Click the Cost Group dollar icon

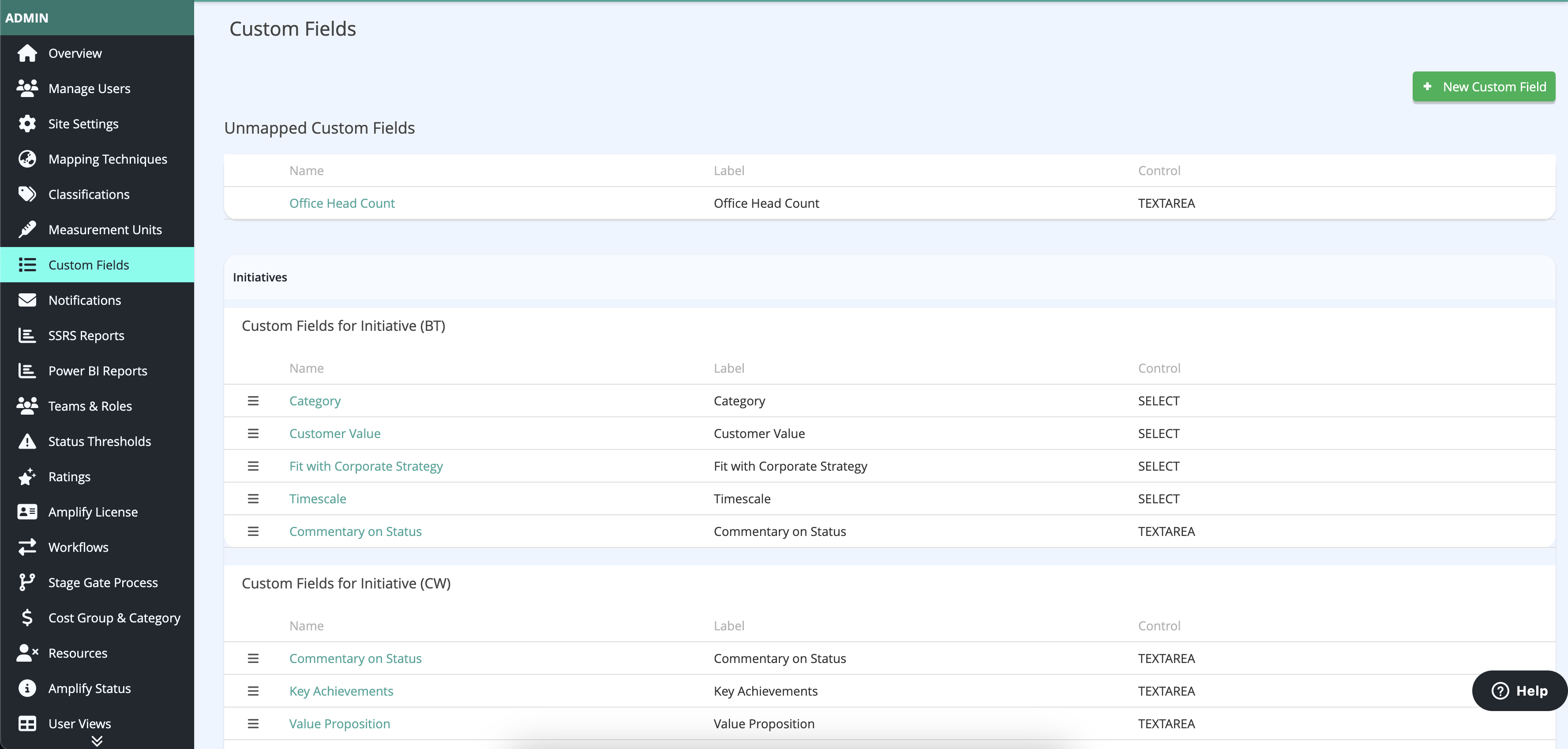27,618
